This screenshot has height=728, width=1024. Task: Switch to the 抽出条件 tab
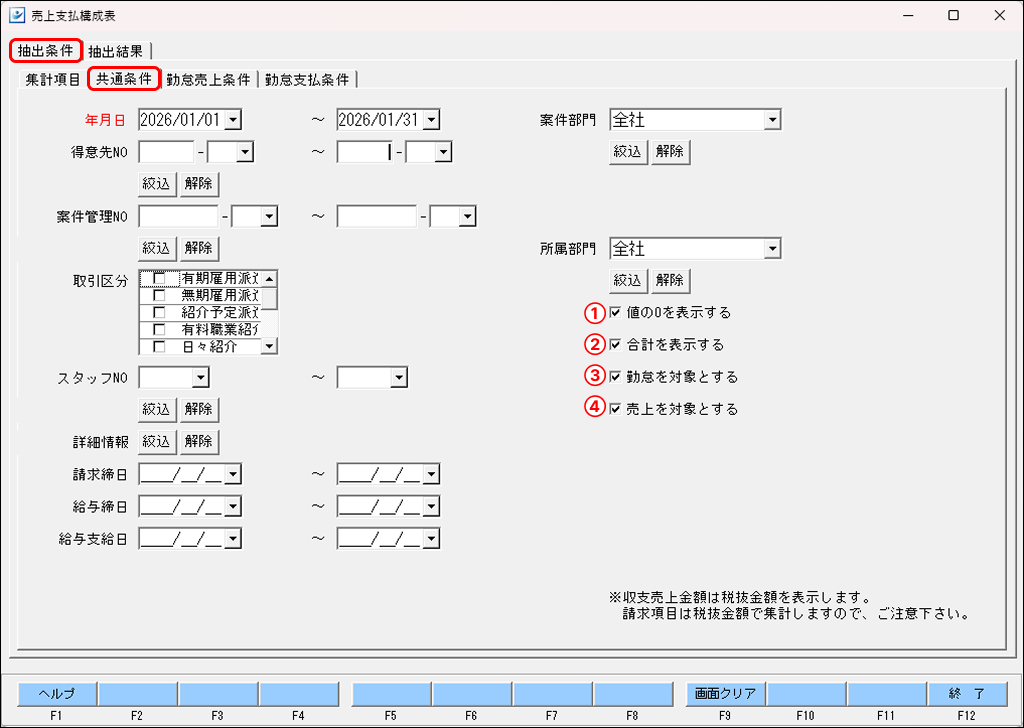pos(46,51)
